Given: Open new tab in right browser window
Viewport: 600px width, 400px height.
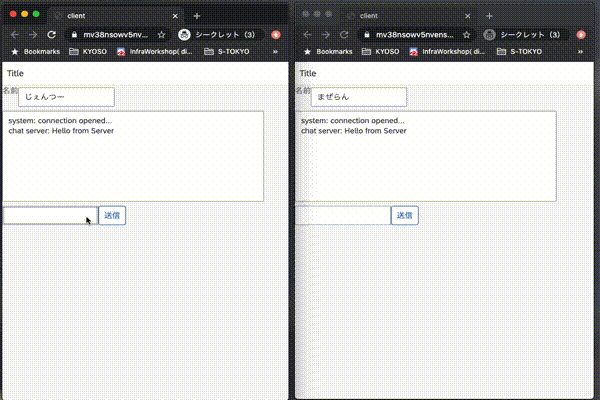Looking at the screenshot, I should point(489,16).
